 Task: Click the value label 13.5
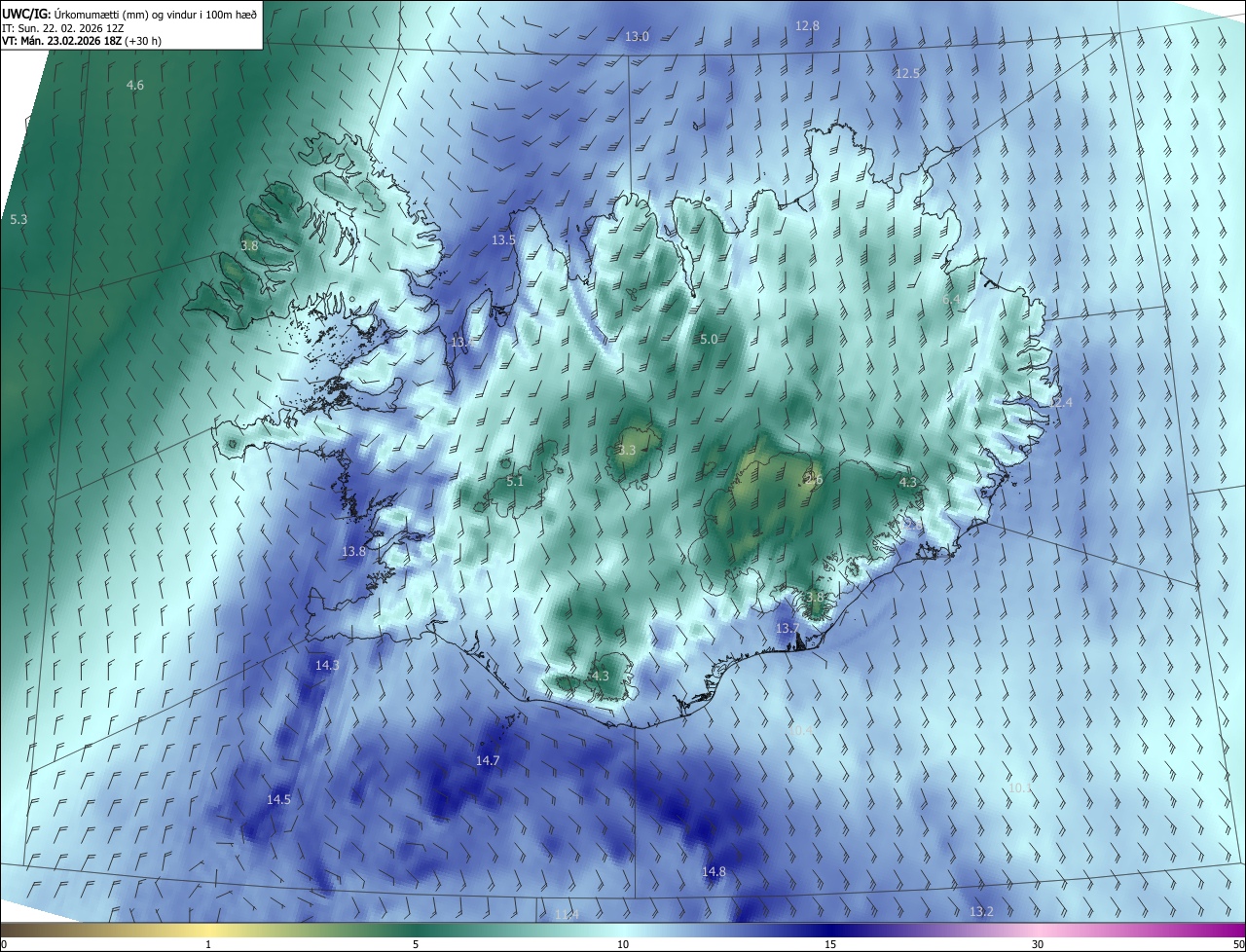coord(503,239)
